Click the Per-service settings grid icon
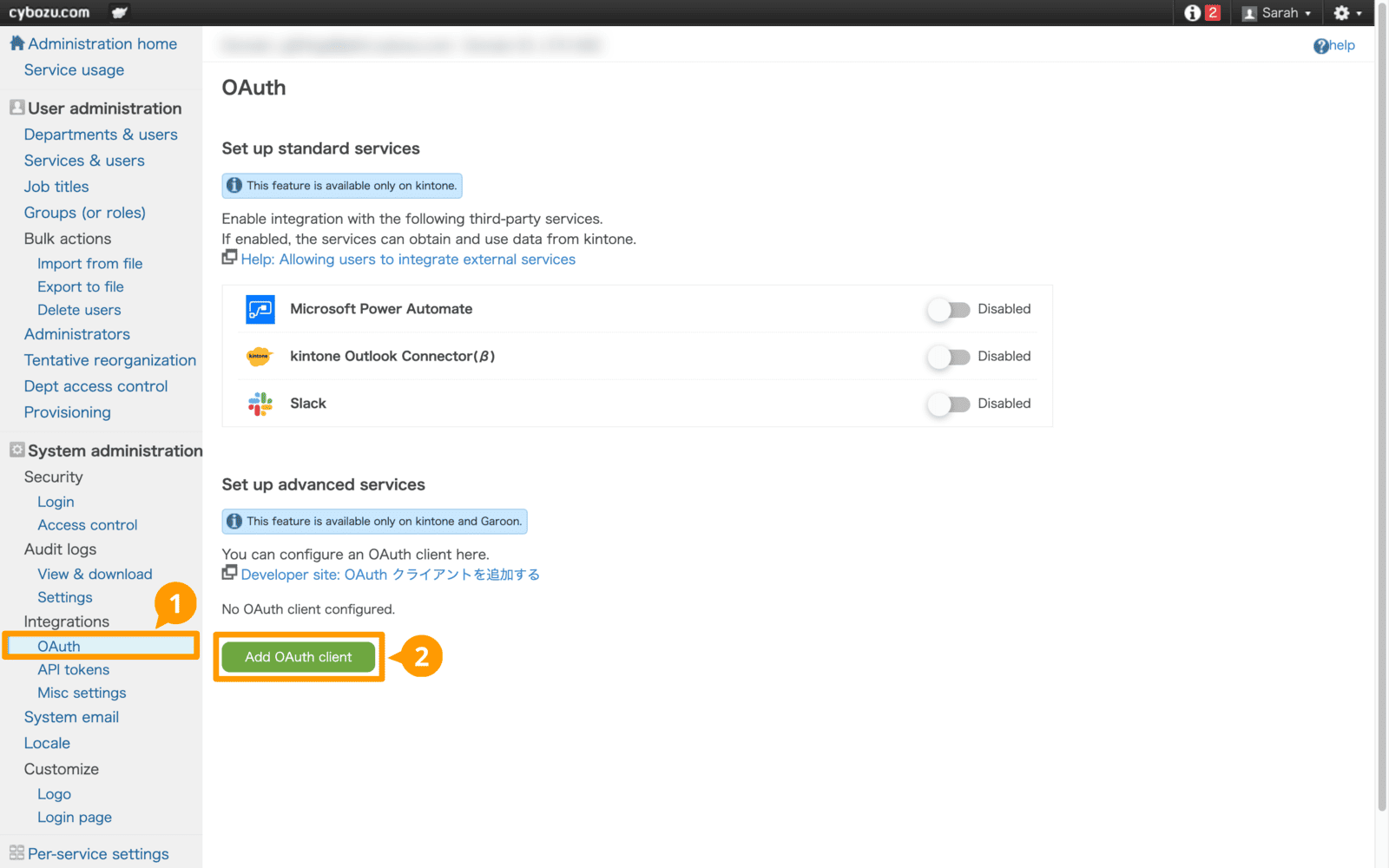Screen dimensions: 1389x868 pos(16,852)
